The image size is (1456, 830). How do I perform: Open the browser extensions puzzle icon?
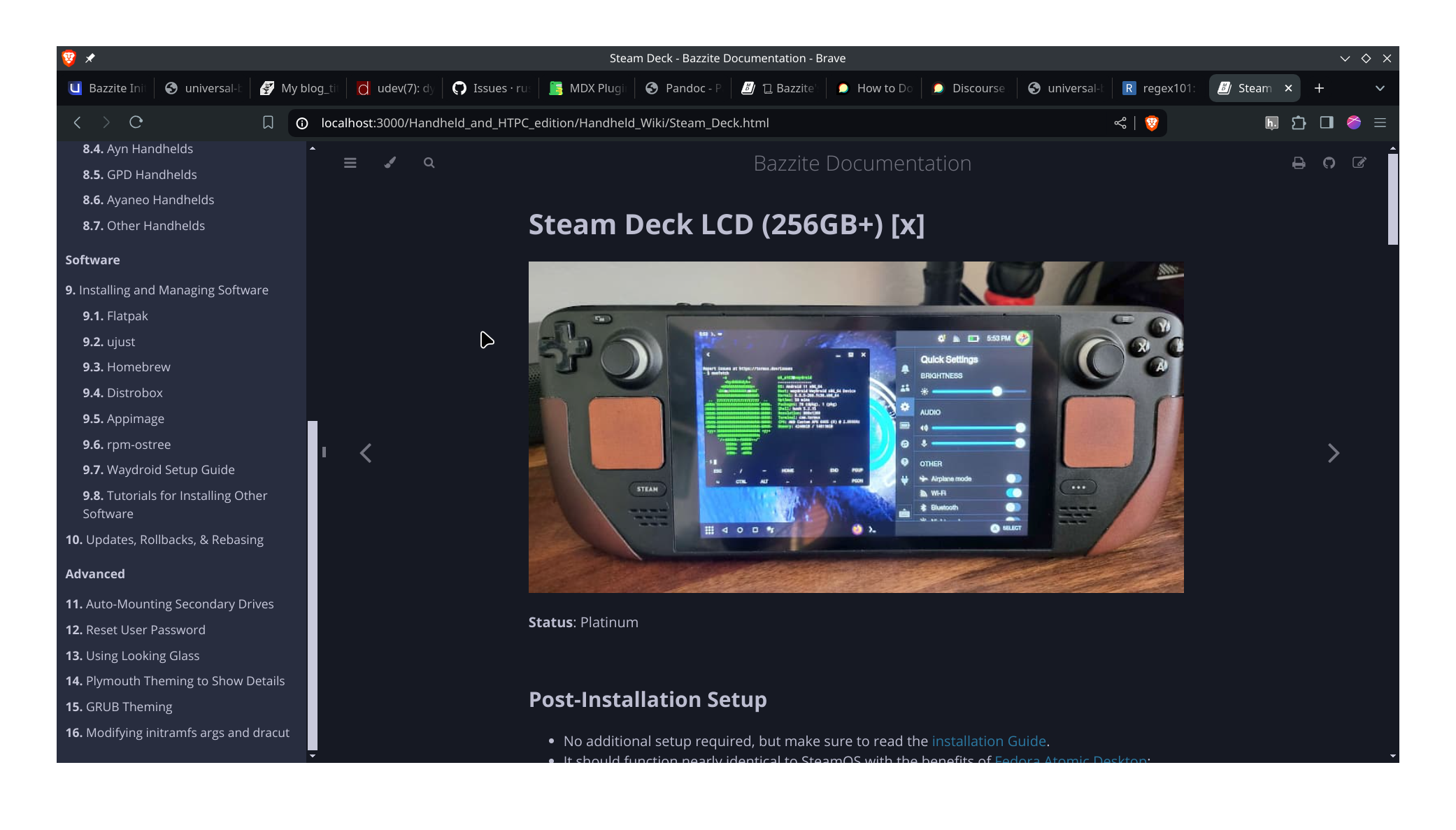[x=1299, y=123]
